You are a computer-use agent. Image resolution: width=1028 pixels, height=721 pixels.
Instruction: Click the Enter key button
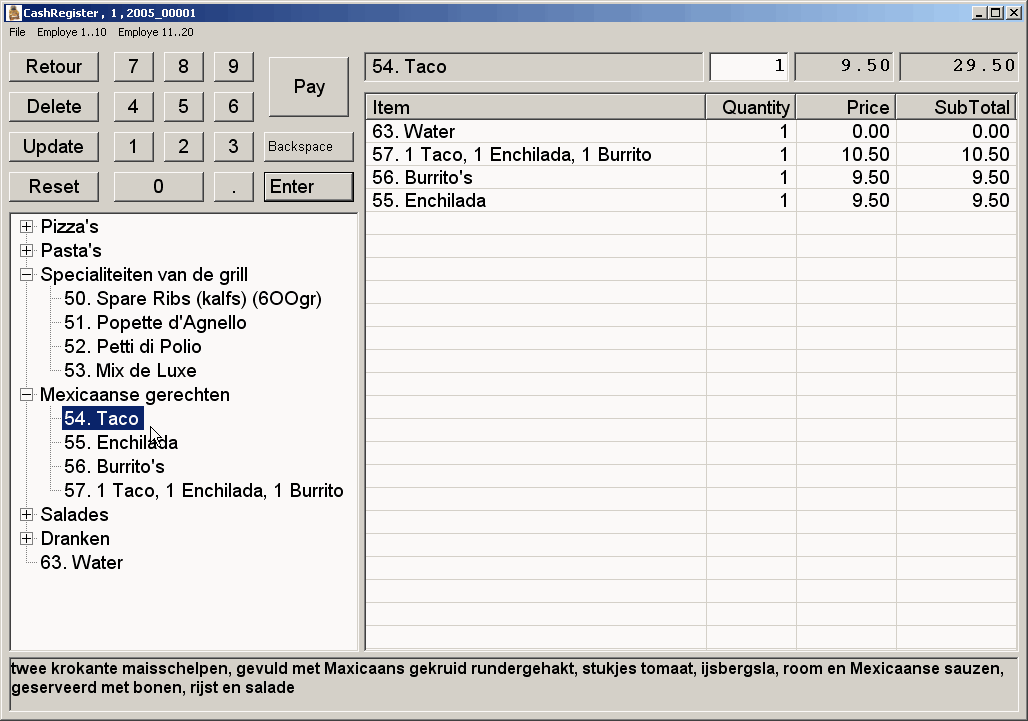click(309, 187)
